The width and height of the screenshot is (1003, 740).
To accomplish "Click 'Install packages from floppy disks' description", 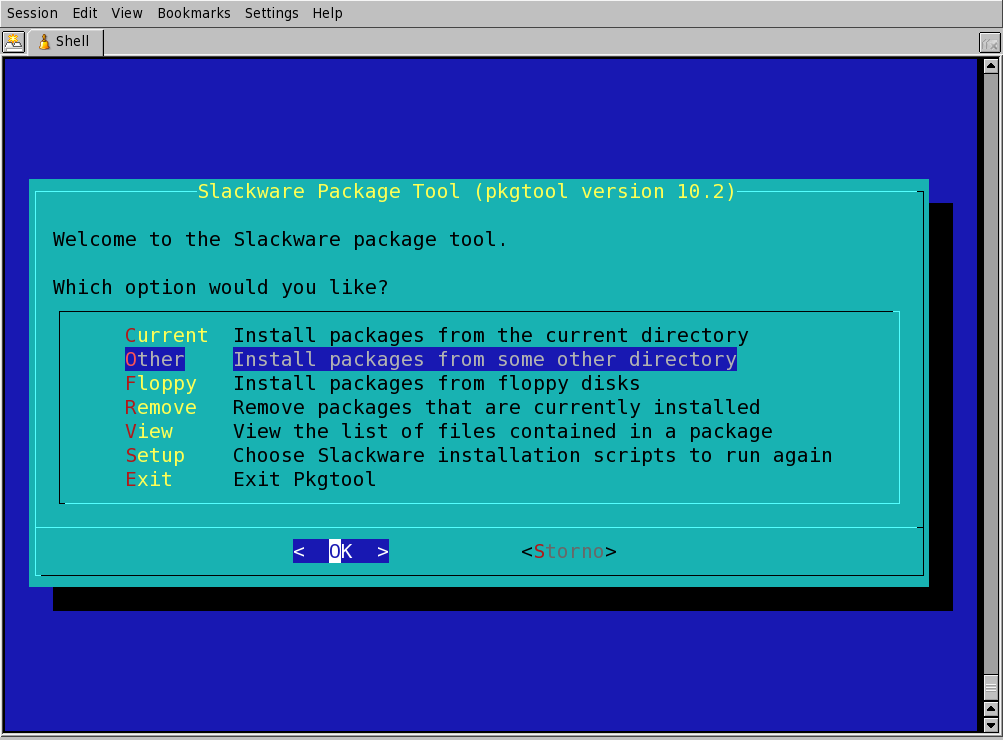I will click(436, 384).
